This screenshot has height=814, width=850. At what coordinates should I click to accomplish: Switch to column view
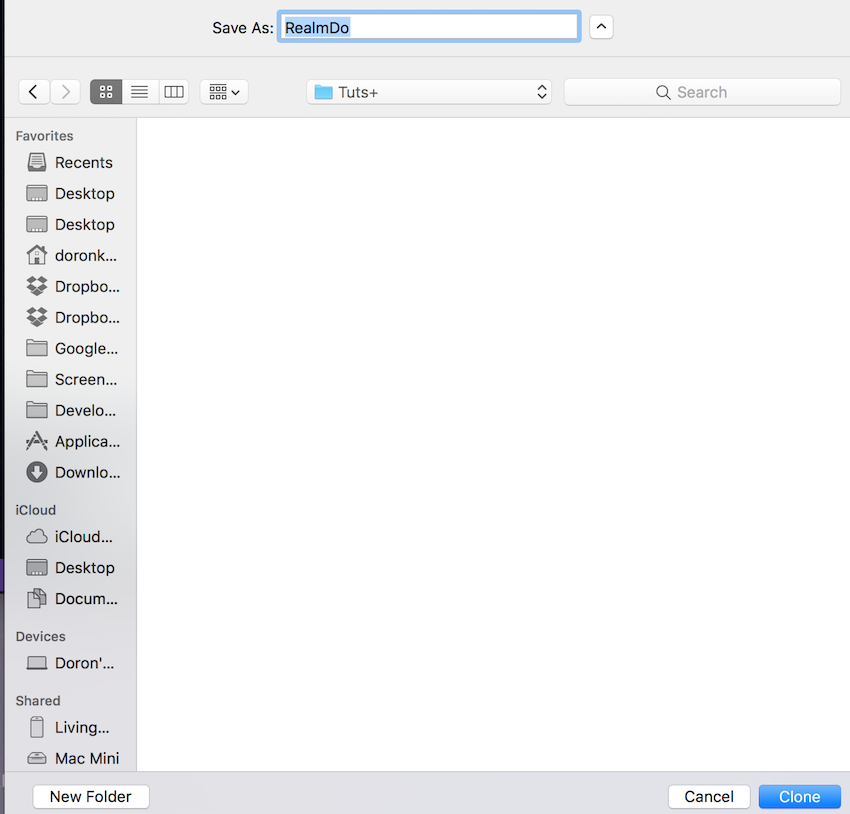(x=173, y=92)
